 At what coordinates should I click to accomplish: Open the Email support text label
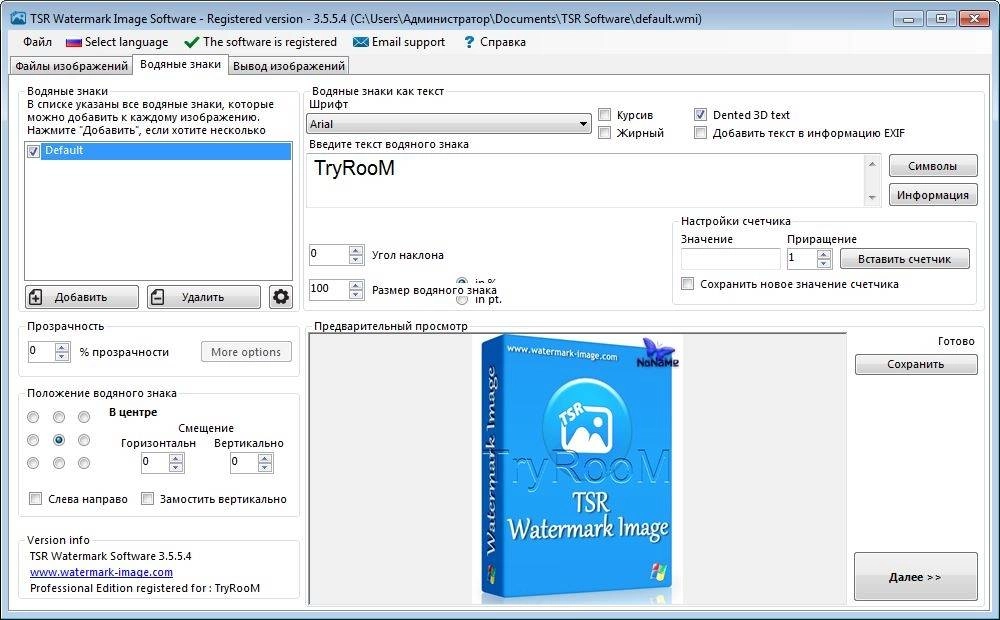(x=408, y=42)
